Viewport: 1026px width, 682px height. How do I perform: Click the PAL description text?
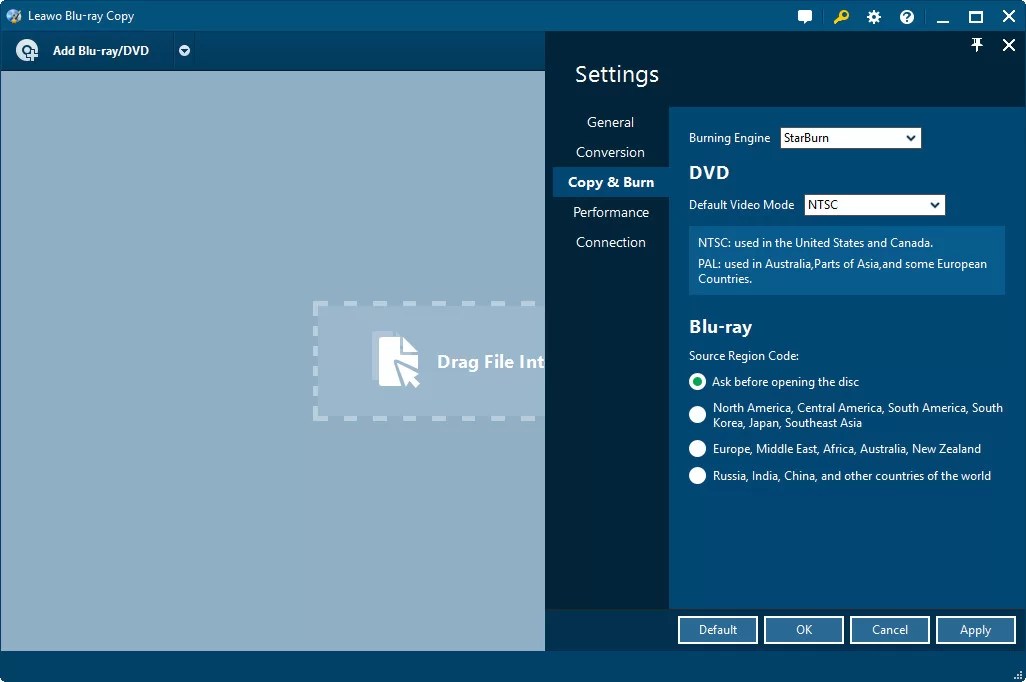click(842, 271)
